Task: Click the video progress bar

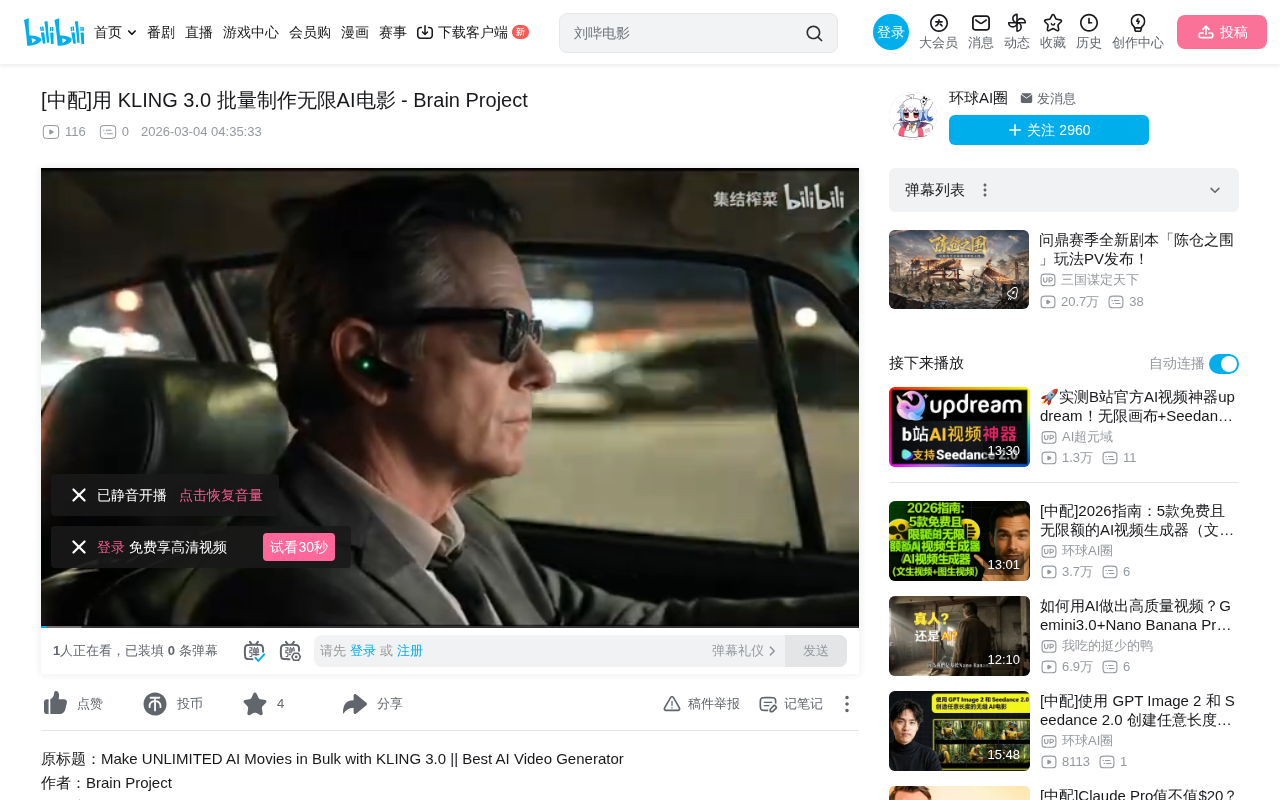Action: pyautogui.click(x=450, y=627)
